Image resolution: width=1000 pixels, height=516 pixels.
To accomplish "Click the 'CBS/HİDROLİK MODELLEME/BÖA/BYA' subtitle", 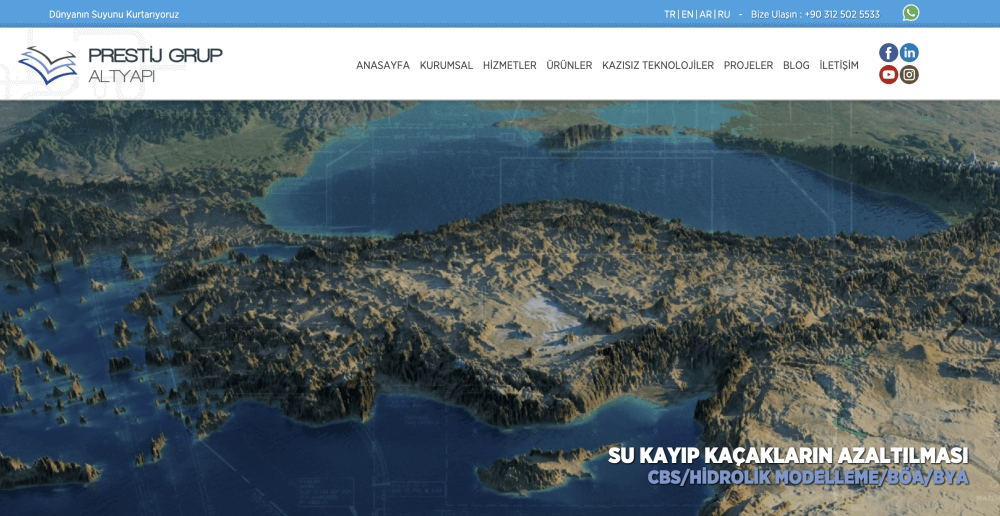I will tap(808, 477).
